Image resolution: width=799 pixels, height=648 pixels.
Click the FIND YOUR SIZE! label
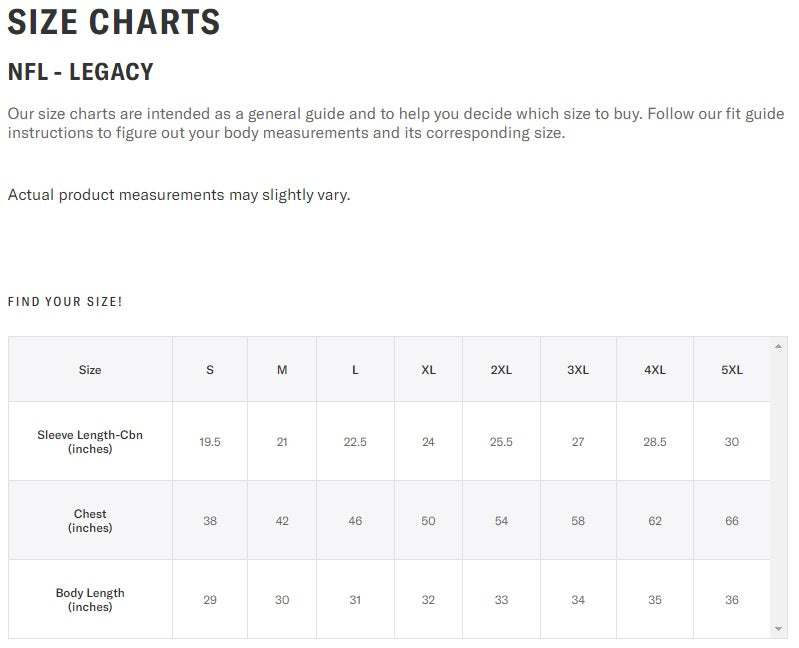pyautogui.click(x=65, y=301)
